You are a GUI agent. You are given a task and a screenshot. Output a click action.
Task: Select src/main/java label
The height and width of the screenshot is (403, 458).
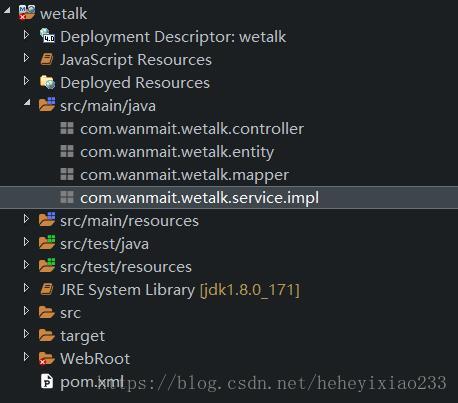pyautogui.click(x=108, y=106)
